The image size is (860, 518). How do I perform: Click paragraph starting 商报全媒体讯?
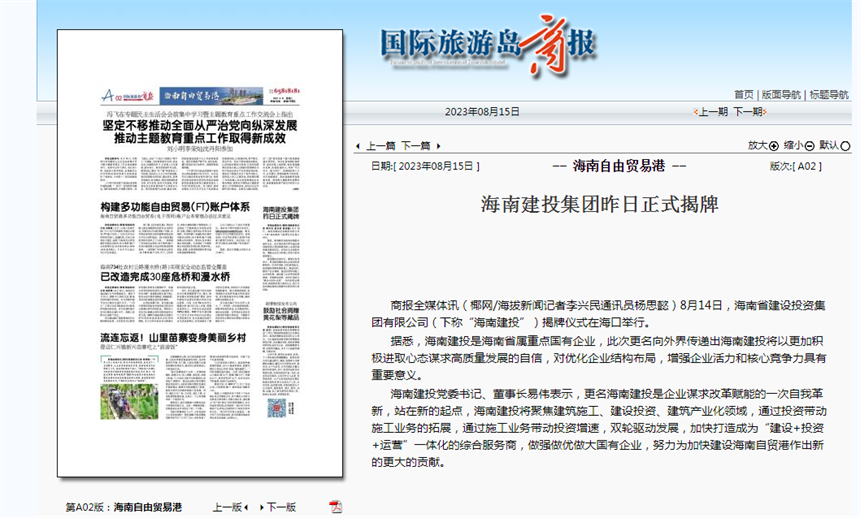click(x=598, y=313)
